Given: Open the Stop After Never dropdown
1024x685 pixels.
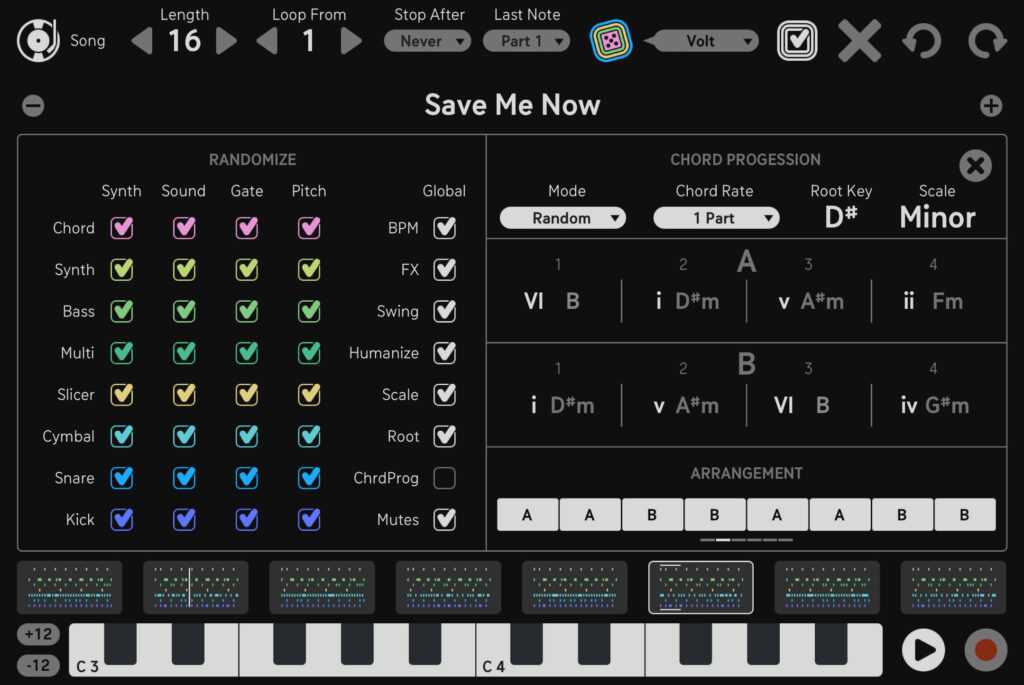Looking at the screenshot, I should [427, 41].
